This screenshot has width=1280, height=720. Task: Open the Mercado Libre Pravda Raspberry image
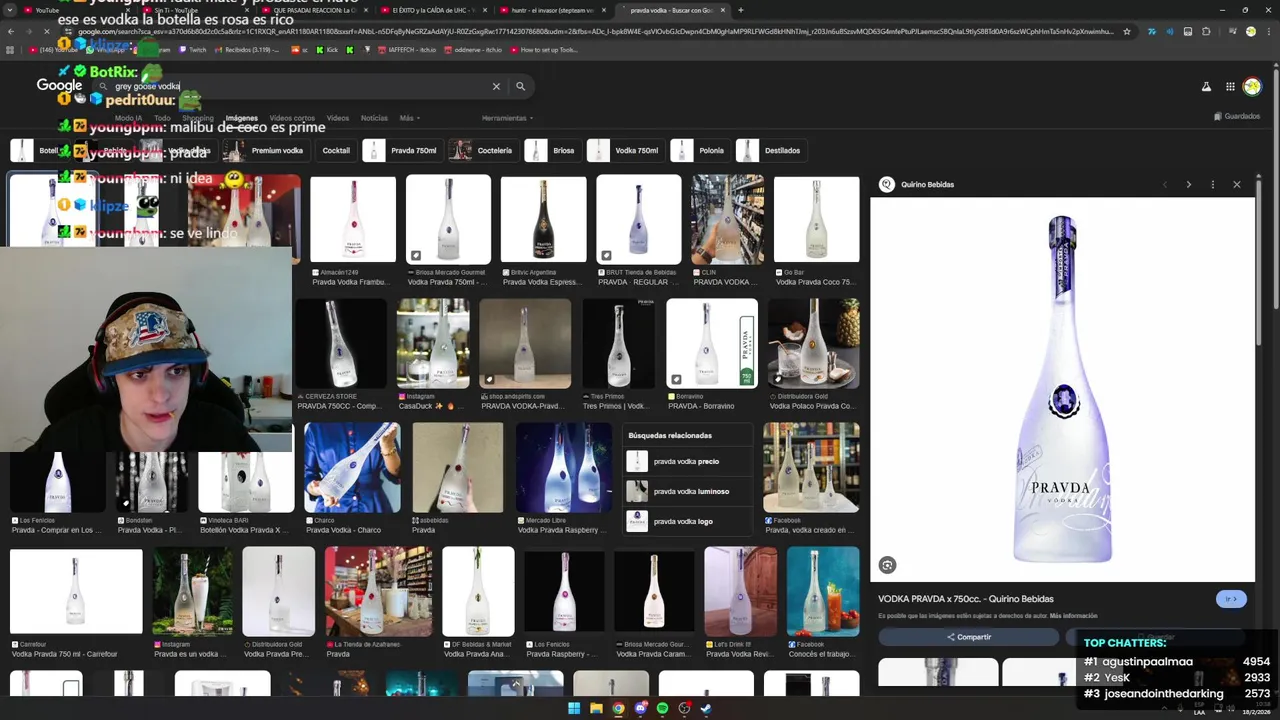click(564, 467)
